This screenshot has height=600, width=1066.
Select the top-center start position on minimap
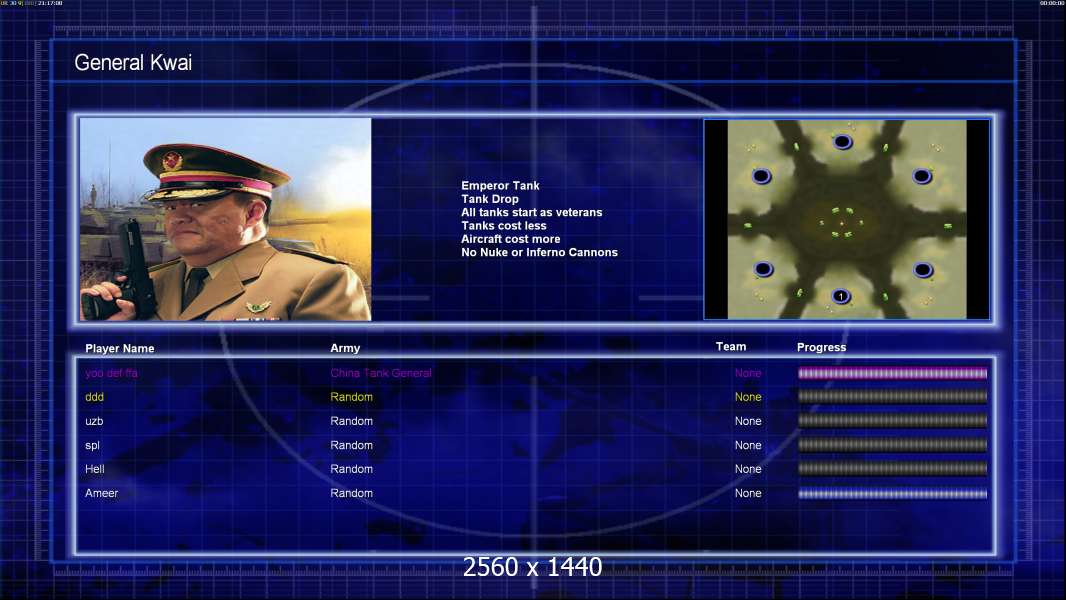(842, 141)
